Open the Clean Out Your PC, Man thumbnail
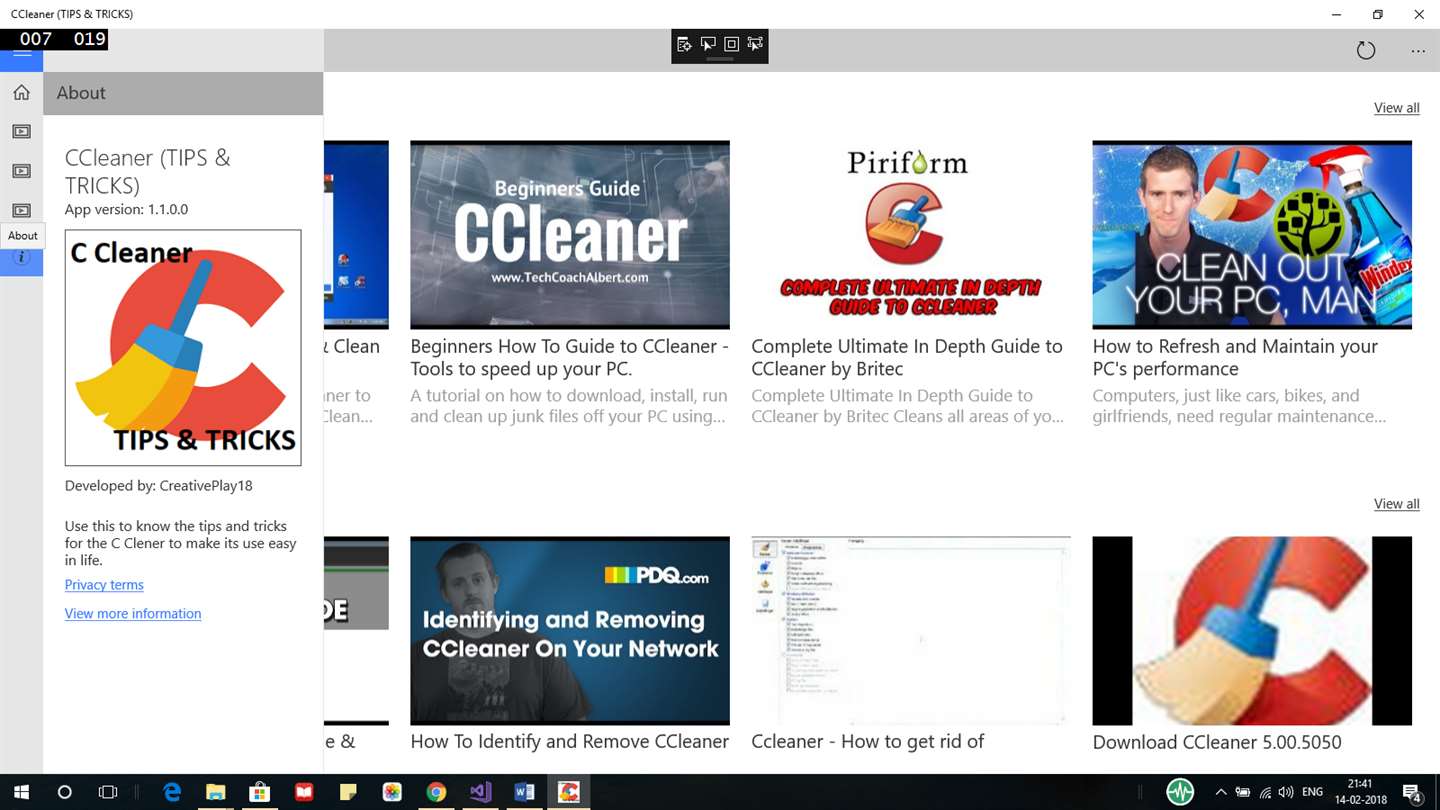 click(x=1252, y=235)
